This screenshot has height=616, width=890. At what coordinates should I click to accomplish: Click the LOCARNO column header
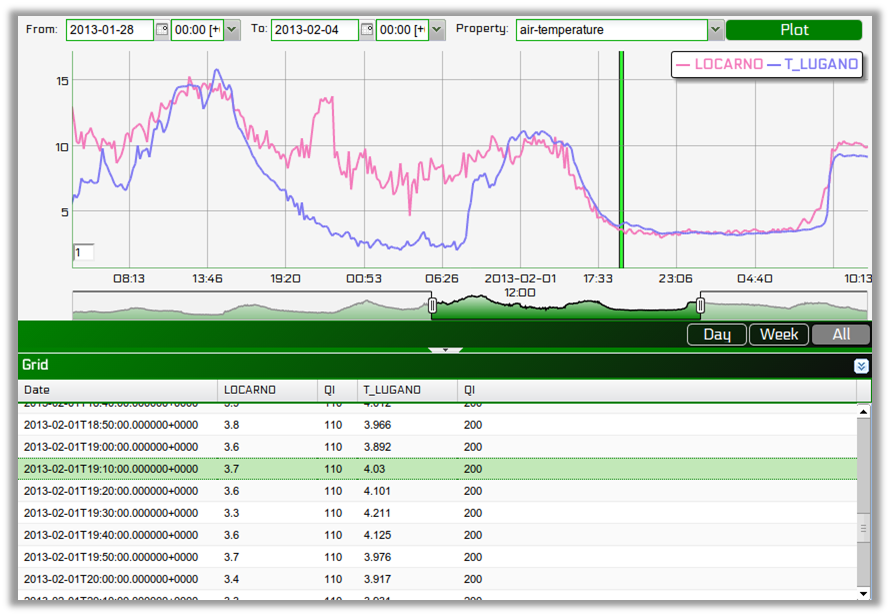(250, 390)
